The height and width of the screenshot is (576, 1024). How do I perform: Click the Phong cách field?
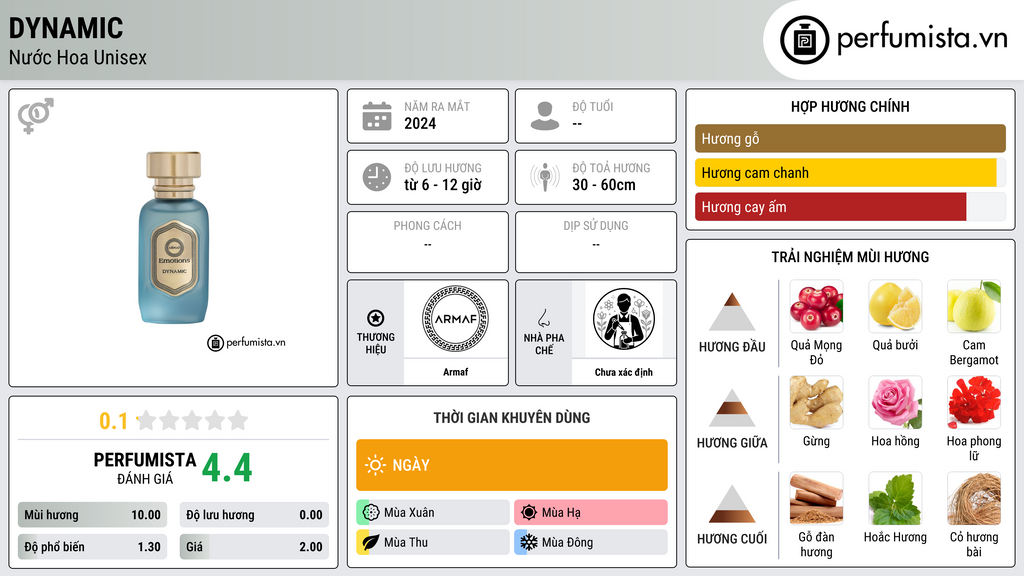coord(428,242)
